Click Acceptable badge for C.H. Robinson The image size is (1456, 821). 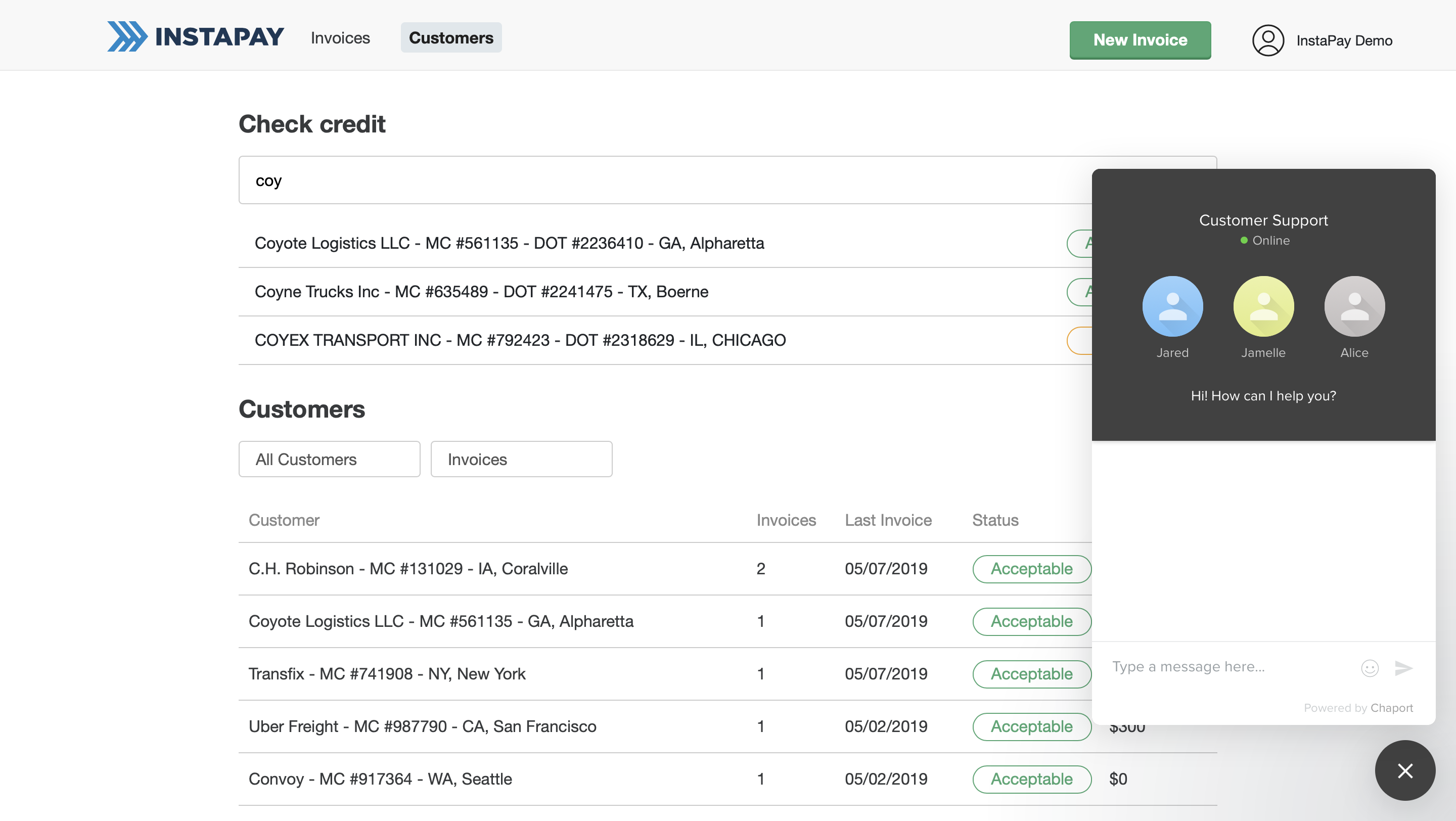pyautogui.click(x=1031, y=569)
